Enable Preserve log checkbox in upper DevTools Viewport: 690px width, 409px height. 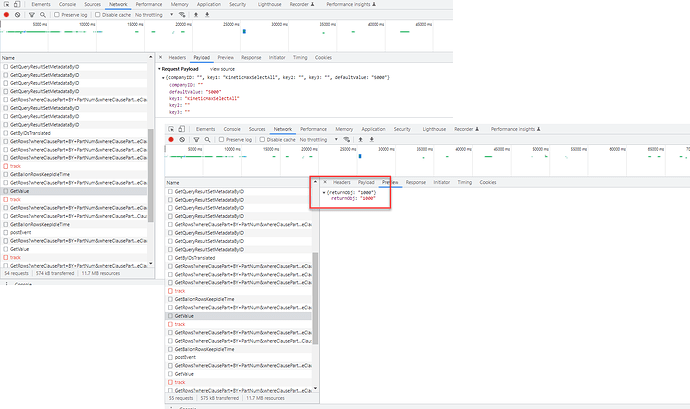click(x=57, y=15)
